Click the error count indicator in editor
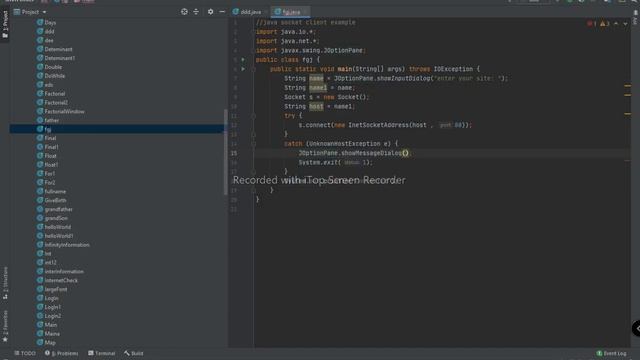The height and width of the screenshot is (360, 640). coord(591,24)
